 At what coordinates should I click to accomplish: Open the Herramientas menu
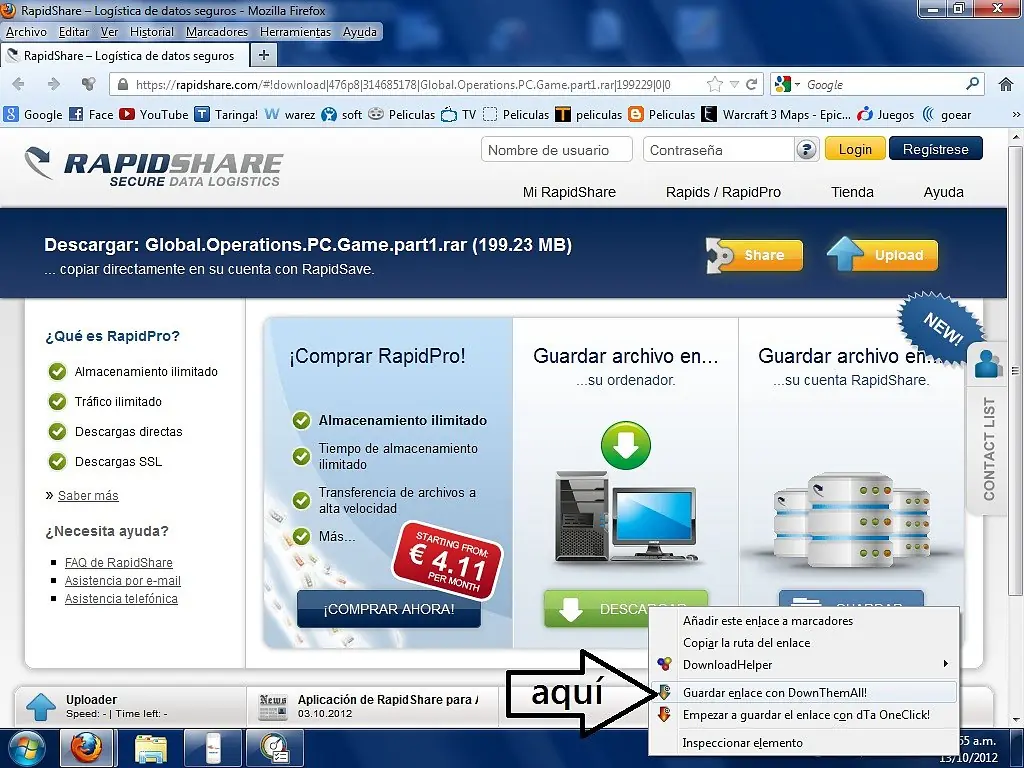pyautogui.click(x=295, y=32)
